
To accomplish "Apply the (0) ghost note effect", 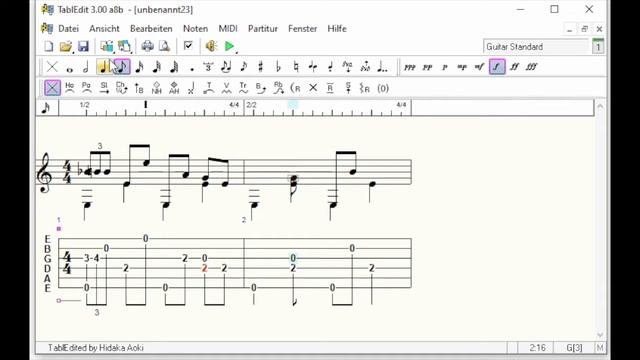I will tap(383, 88).
